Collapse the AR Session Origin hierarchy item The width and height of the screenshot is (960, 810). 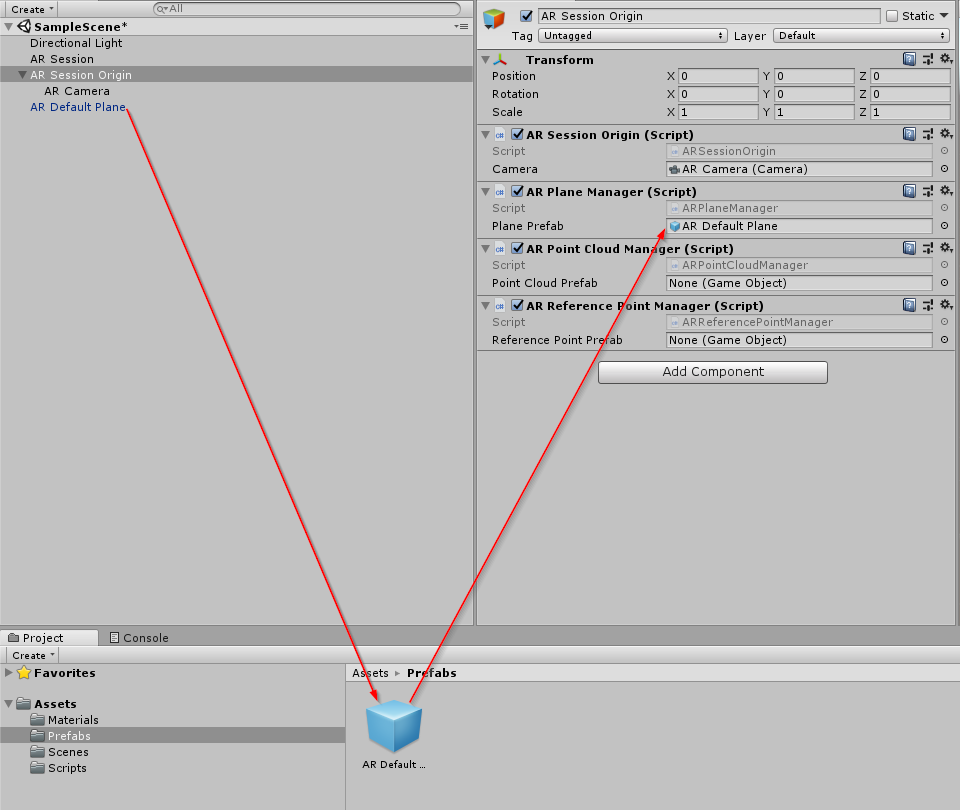coord(22,75)
